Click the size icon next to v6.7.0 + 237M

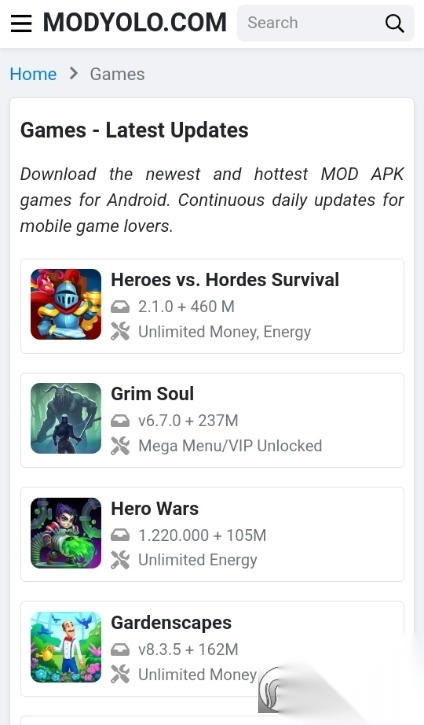tap(120, 421)
